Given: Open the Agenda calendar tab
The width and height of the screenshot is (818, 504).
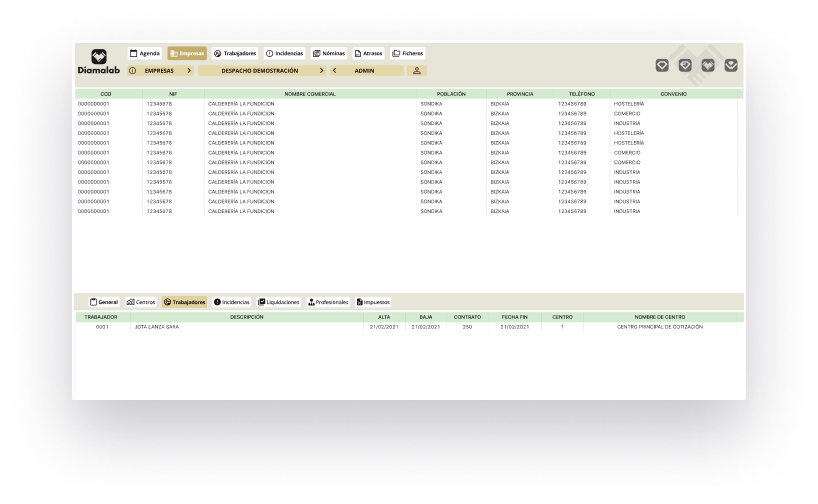Looking at the screenshot, I should pyautogui.click(x=145, y=53).
